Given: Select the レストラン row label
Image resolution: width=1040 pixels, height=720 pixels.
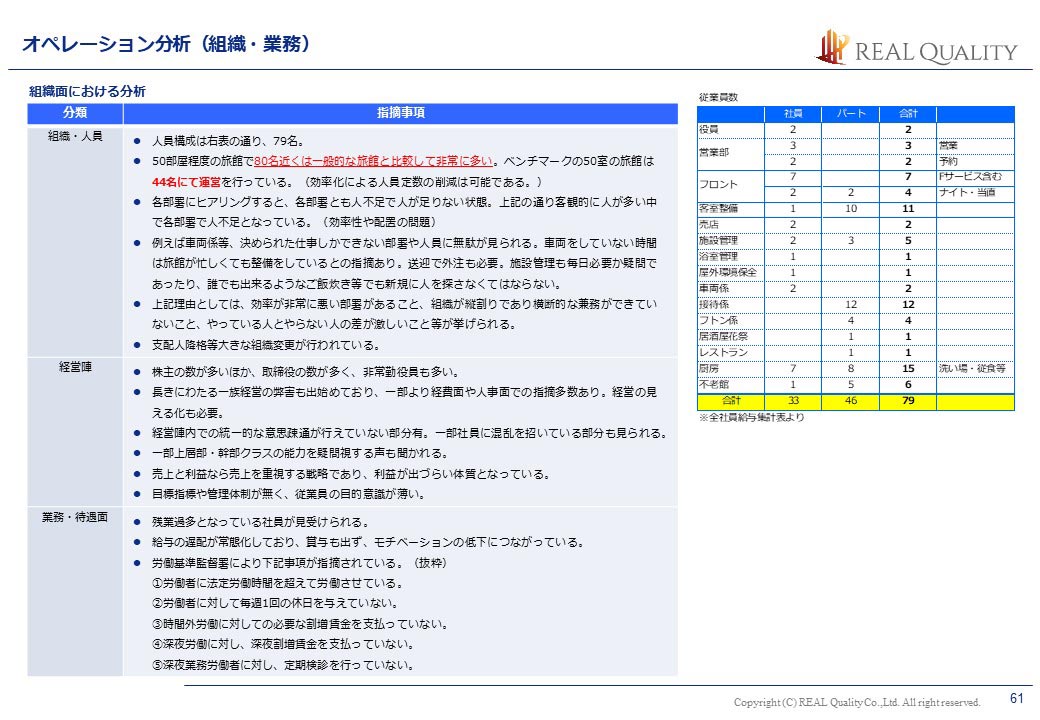Looking at the screenshot, I should pyautogui.click(x=724, y=352).
